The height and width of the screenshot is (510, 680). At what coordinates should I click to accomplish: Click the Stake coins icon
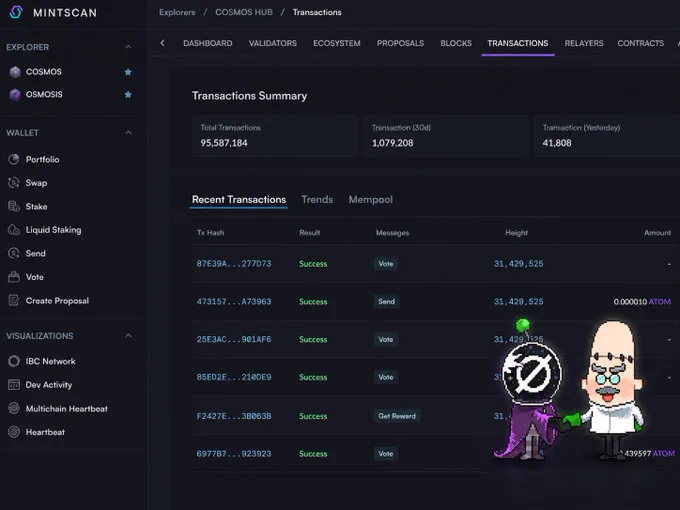[x=14, y=206]
